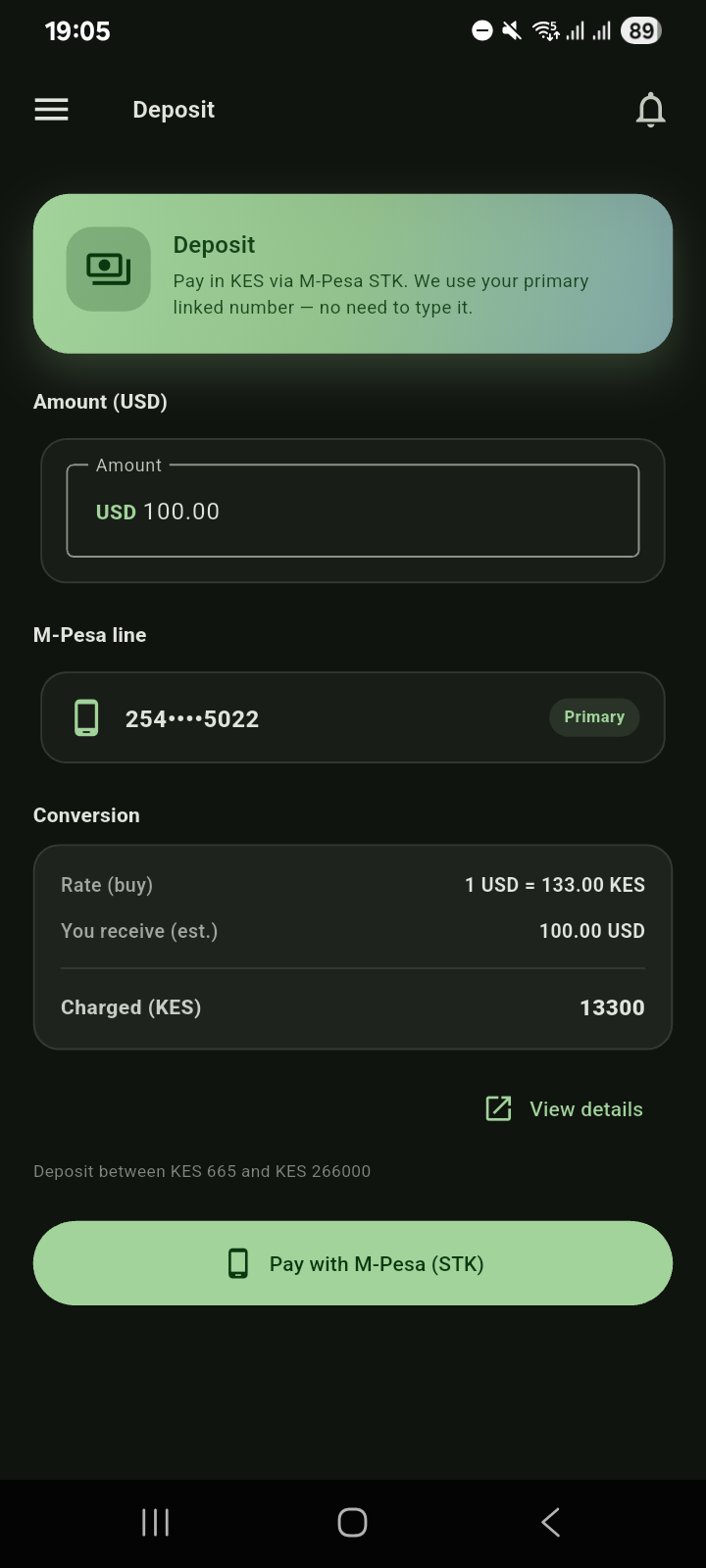Click the View details external-link icon
The image size is (706, 1568).
point(499,1108)
